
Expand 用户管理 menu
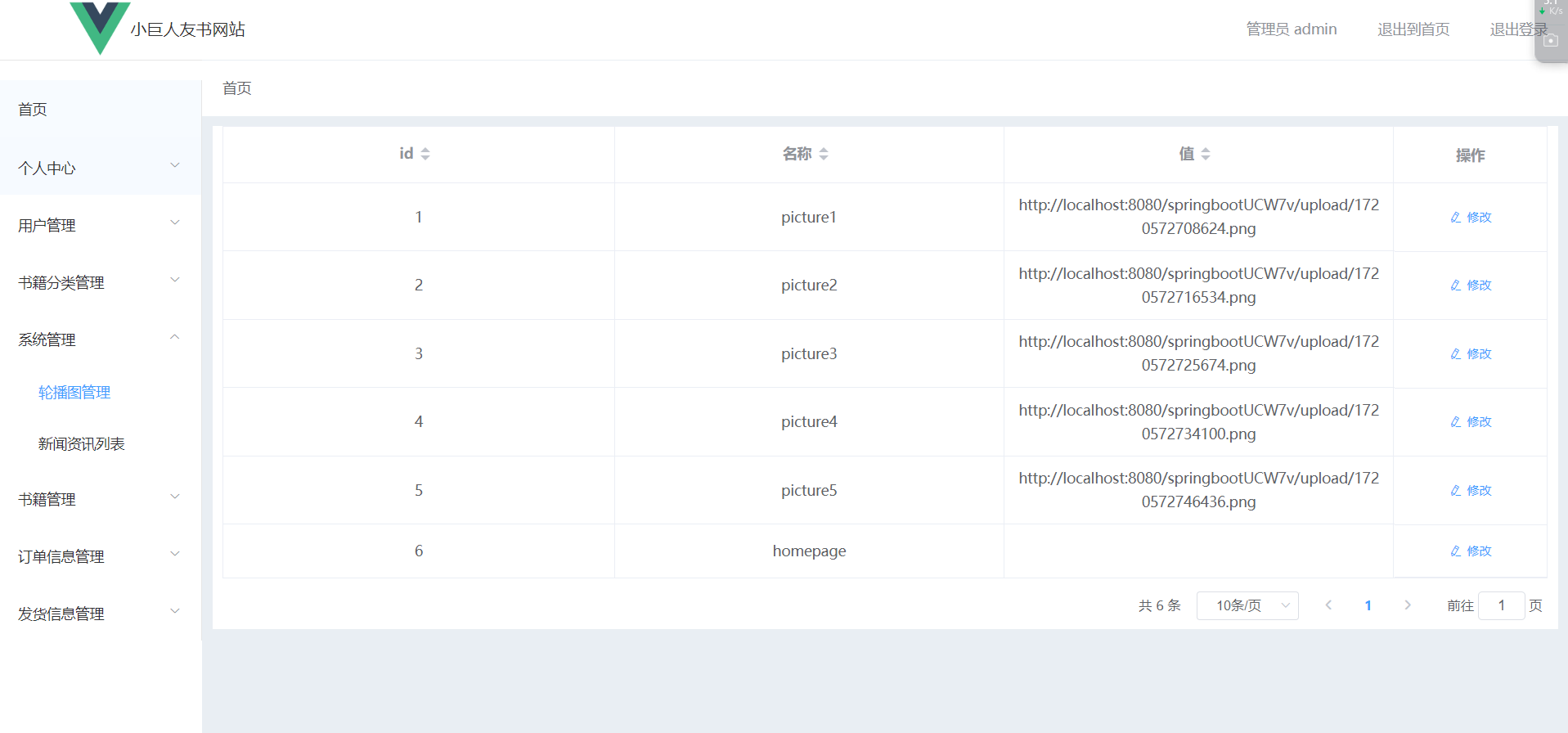(101, 225)
